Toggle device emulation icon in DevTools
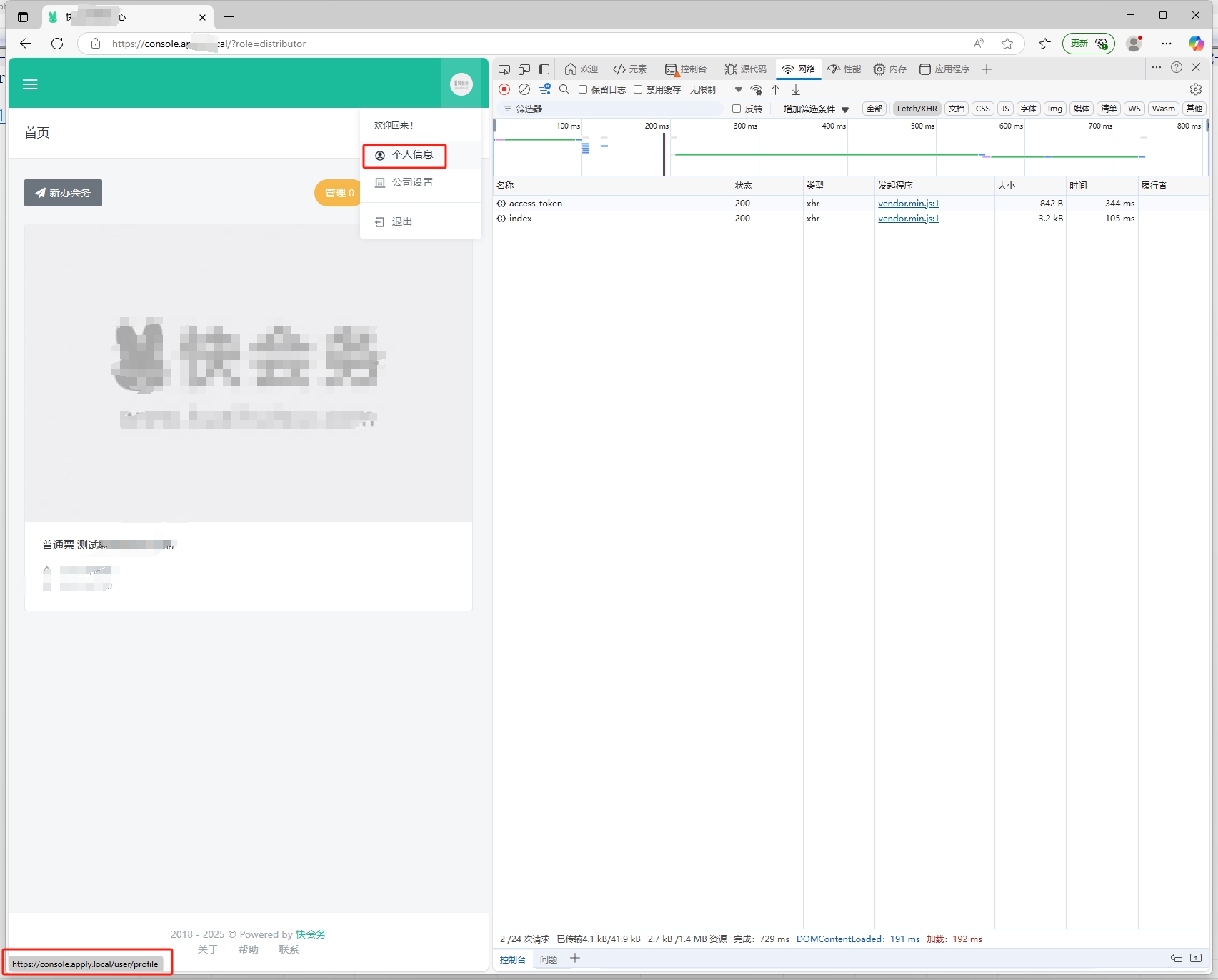This screenshot has width=1218, height=980. pyautogui.click(x=524, y=69)
